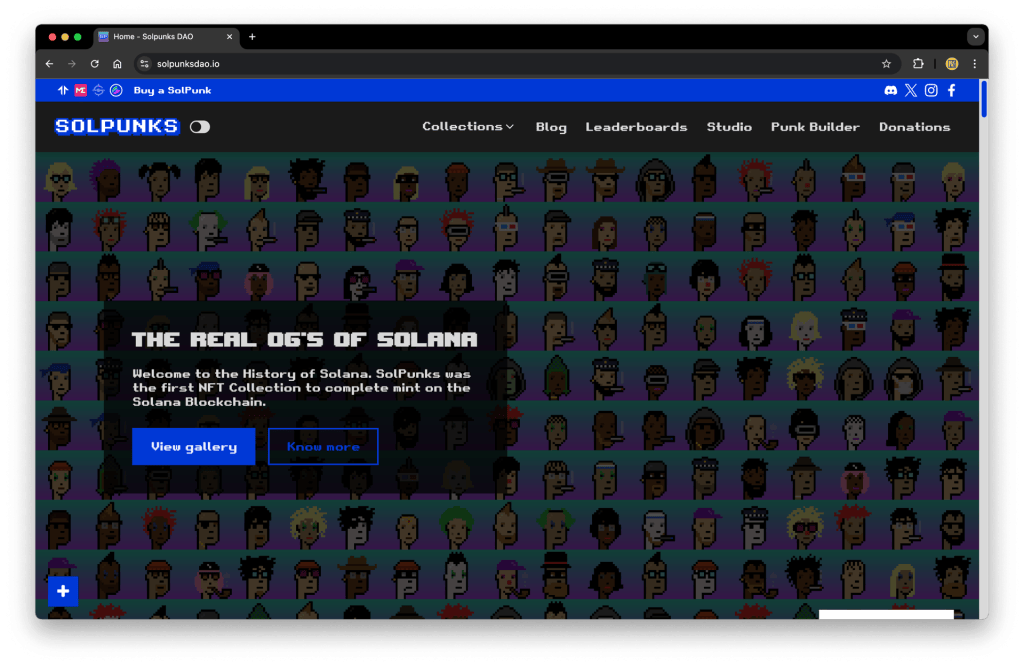Click the Buy a SolPunk link
Image resolution: width=1024 pixels, height=666 pixels.
172,90
